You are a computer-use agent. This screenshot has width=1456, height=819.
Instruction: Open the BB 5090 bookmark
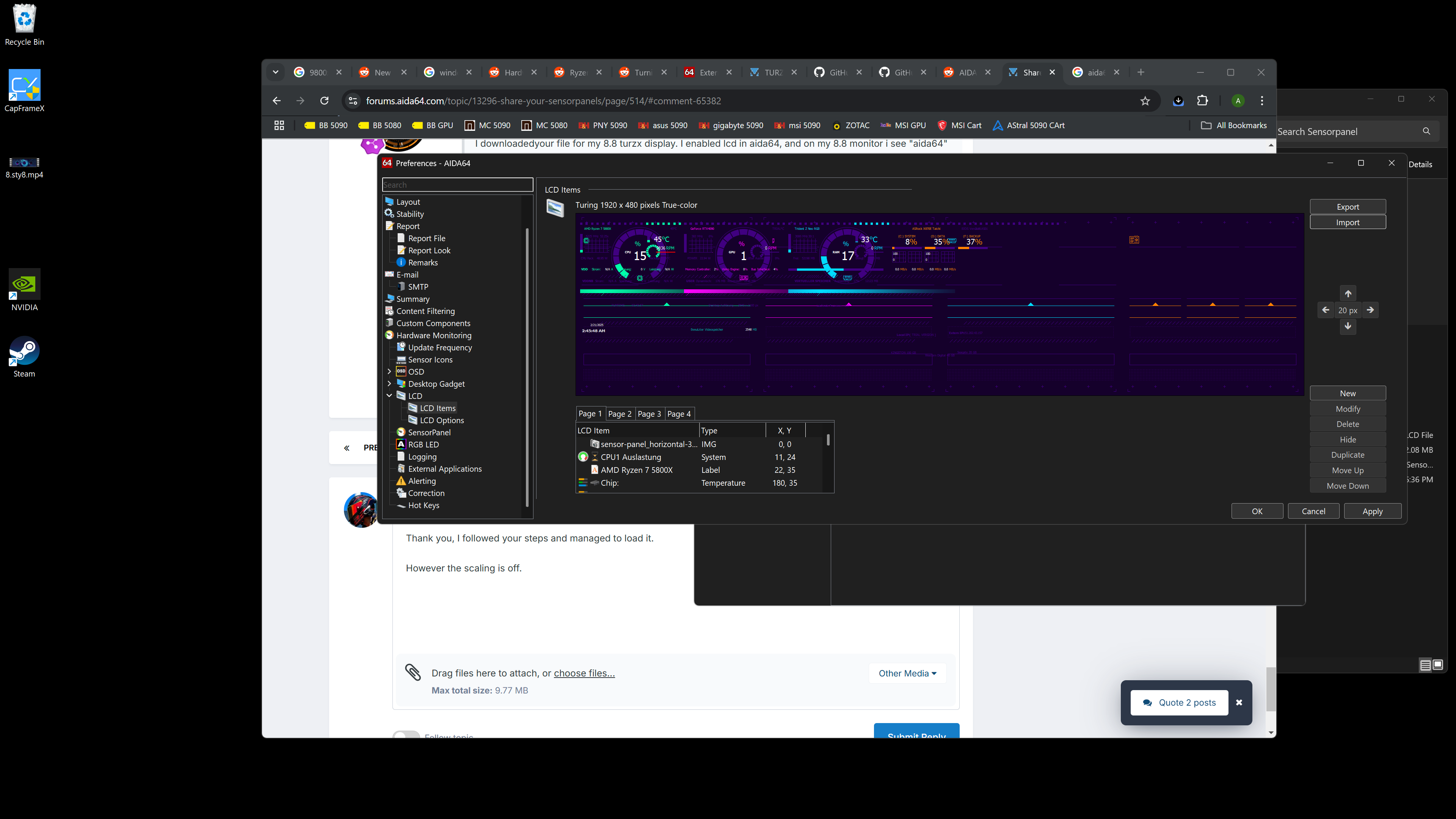coord(326,126)
